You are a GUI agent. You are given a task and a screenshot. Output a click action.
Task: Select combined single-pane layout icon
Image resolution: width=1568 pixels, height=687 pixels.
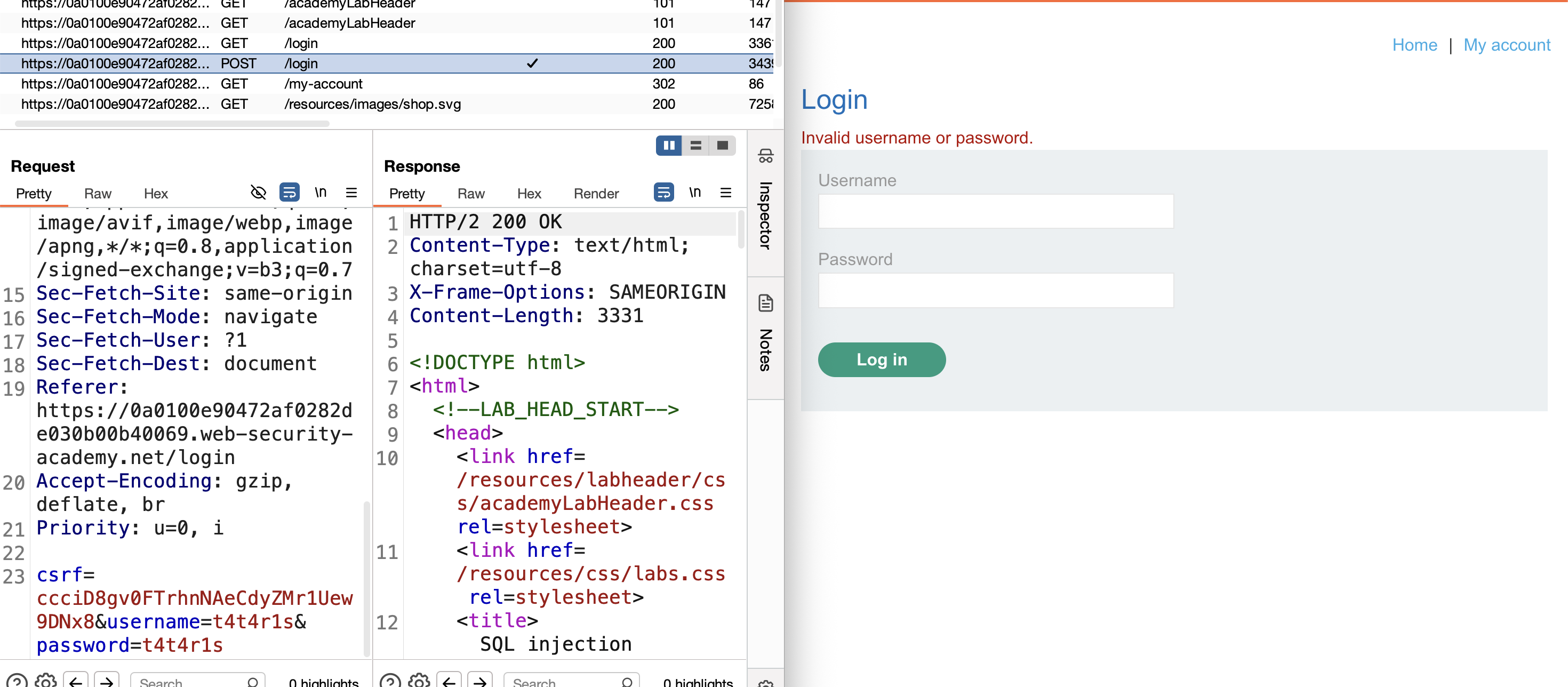point(723,146)
